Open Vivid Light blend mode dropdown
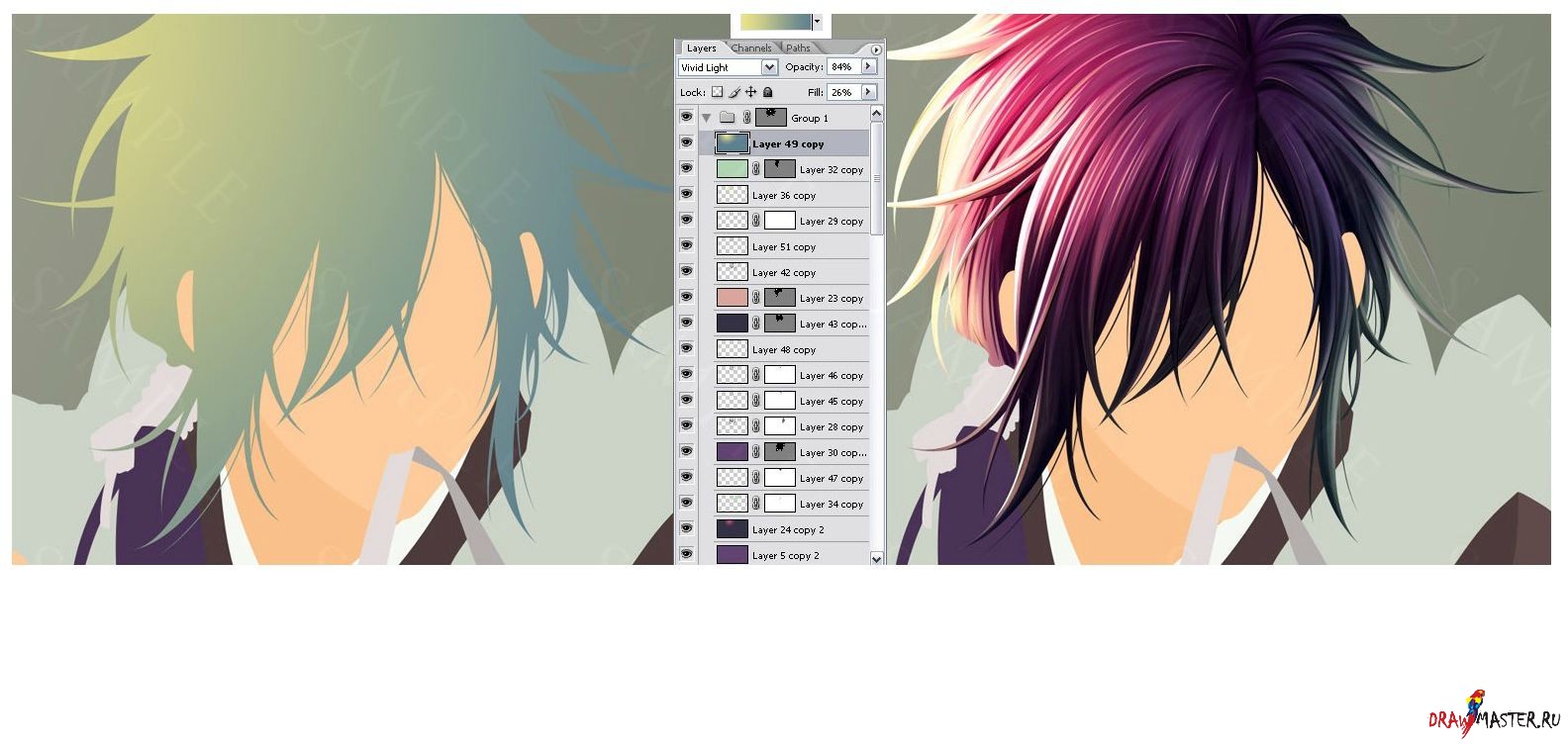 (769, 67)
